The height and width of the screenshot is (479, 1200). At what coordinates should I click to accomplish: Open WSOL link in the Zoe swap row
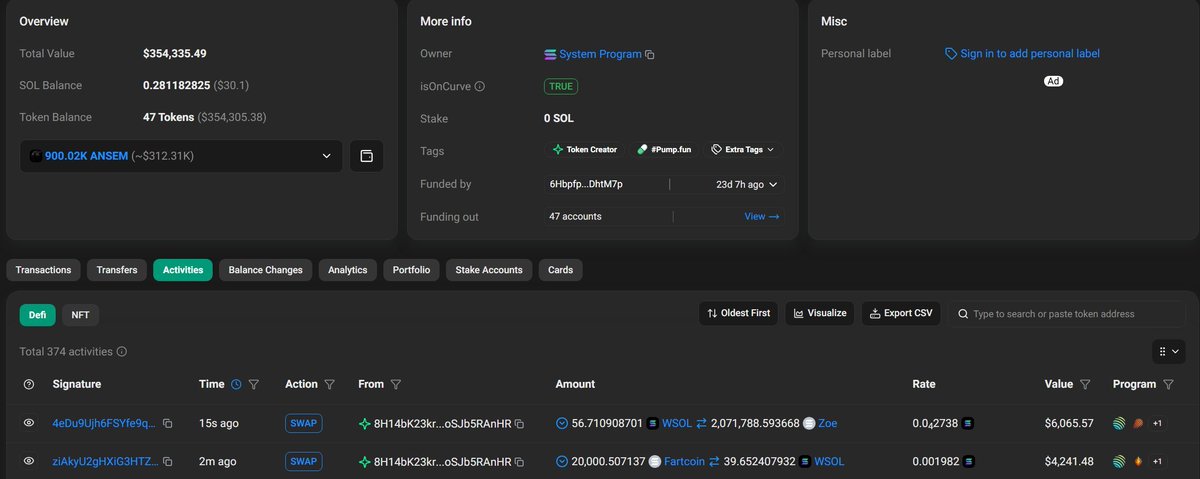678,424
